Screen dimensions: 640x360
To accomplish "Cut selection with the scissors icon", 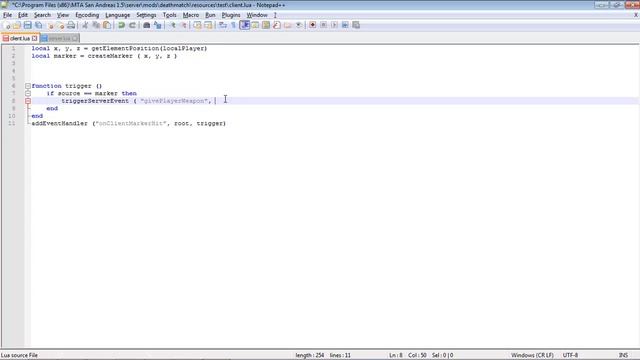I will click(x=85, y=25).
